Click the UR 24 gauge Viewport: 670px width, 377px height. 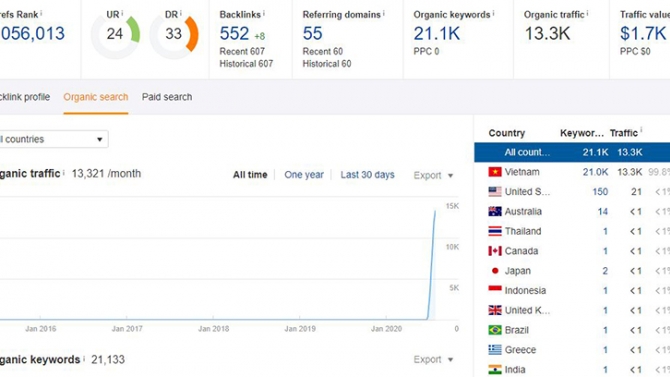tap(115, 35)
